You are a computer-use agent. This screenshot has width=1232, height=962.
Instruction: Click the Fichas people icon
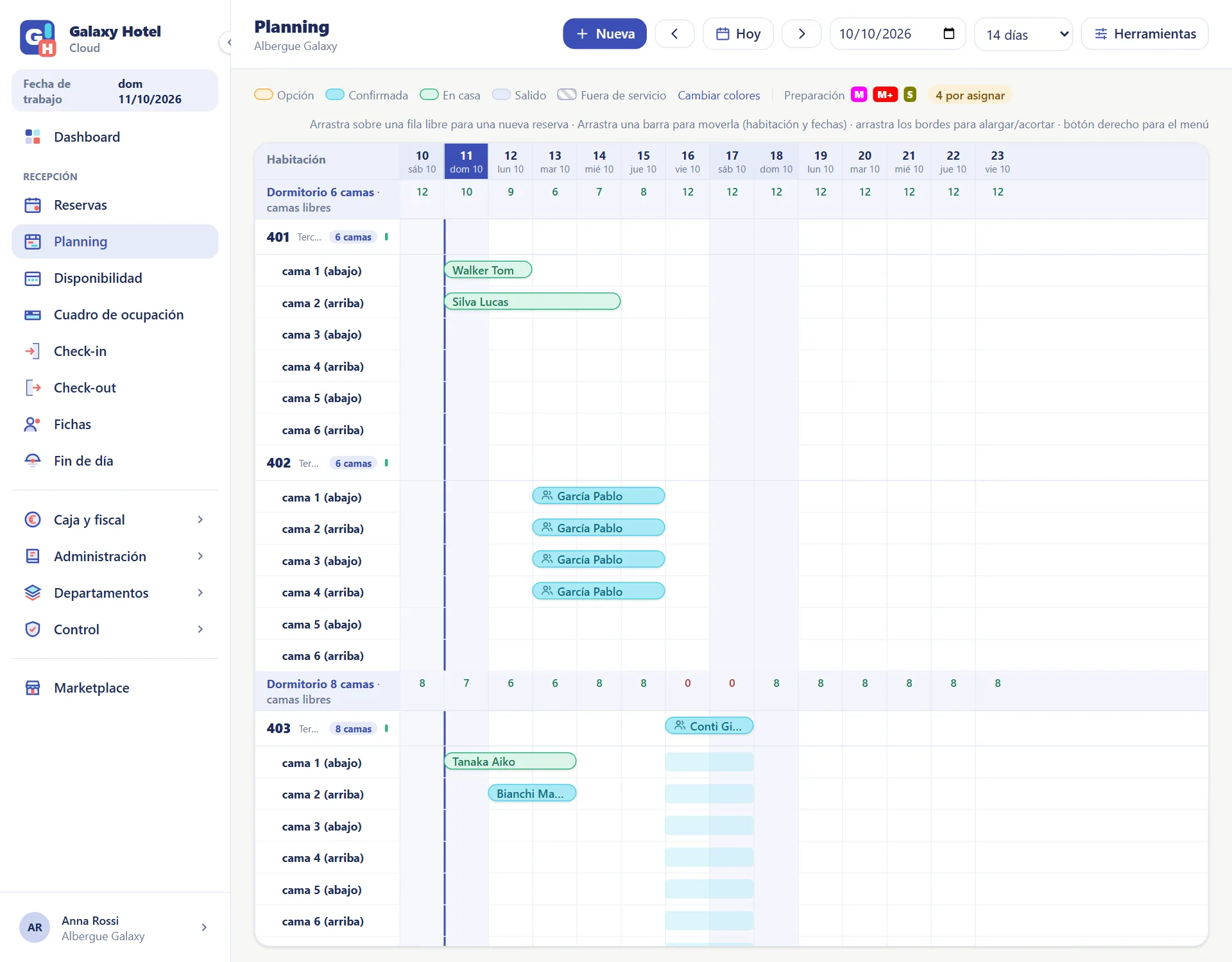point(32,425)
